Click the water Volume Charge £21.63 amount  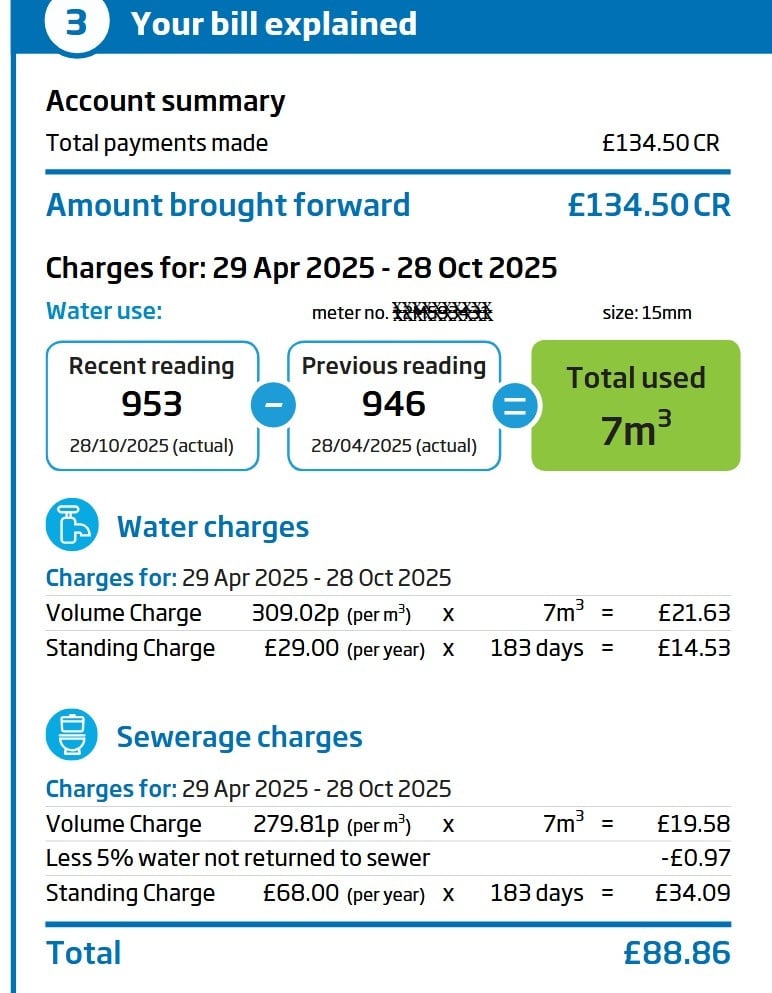[693, 613]
